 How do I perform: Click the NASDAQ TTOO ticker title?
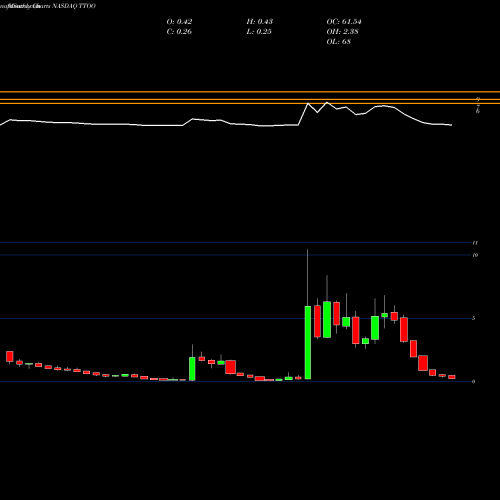point(74,6)
